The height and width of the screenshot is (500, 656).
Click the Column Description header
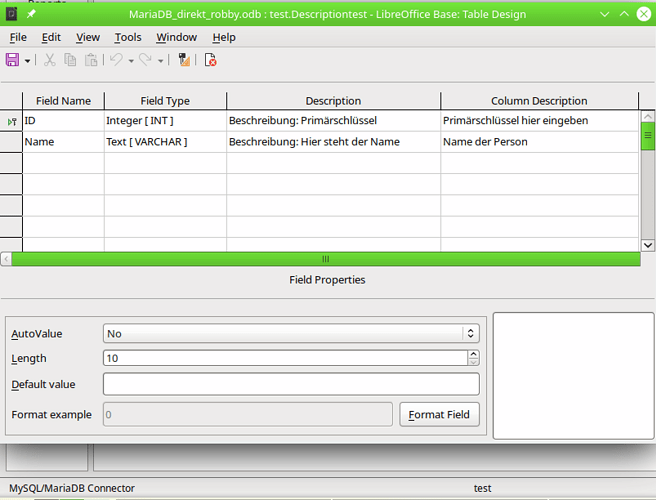(x=540, y=101)
